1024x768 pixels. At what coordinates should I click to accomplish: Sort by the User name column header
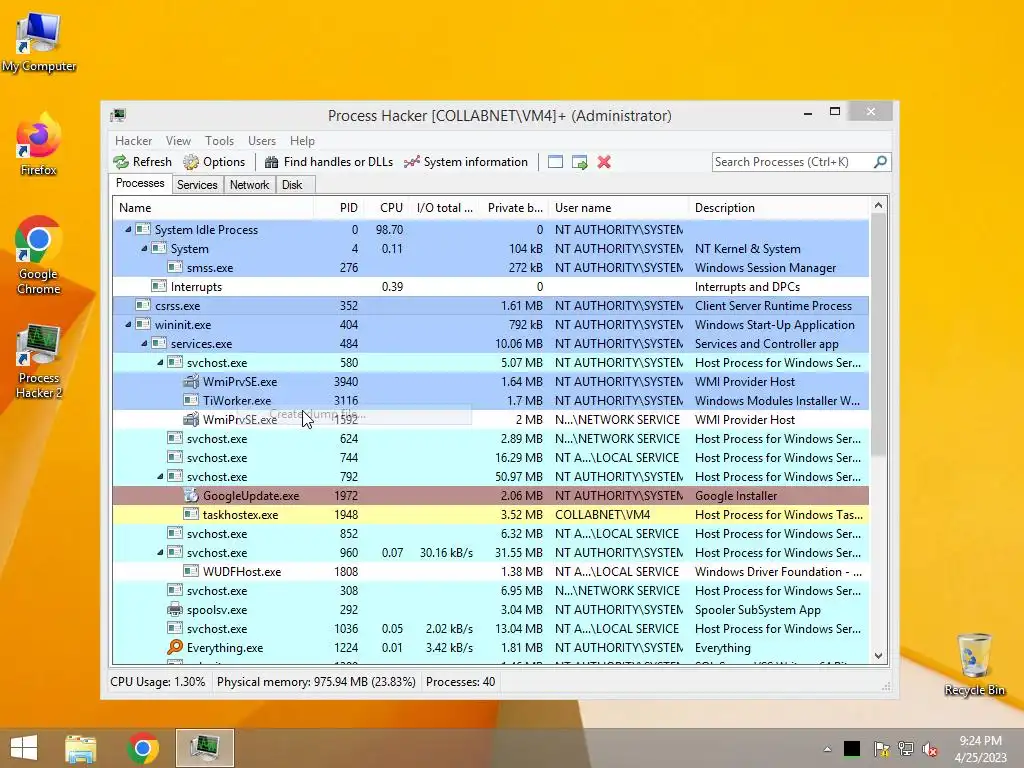(x=618, y=208)
